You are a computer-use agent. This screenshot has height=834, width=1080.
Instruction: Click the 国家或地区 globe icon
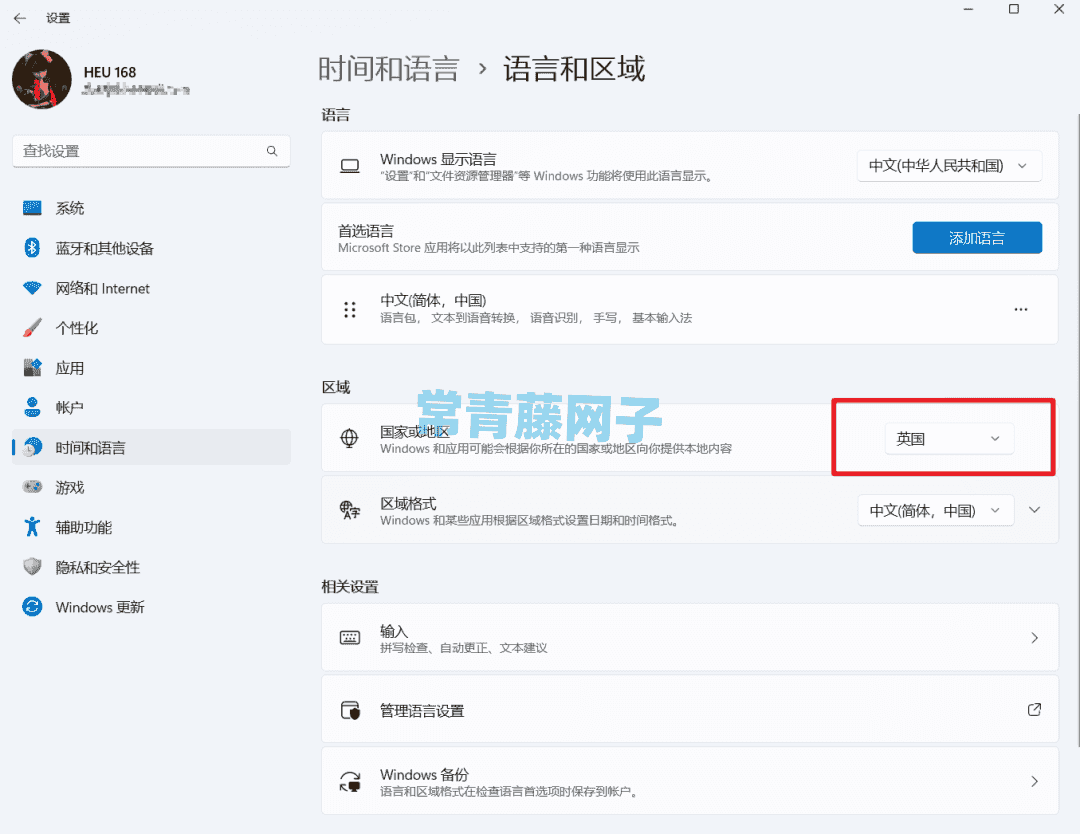(350, 438)
